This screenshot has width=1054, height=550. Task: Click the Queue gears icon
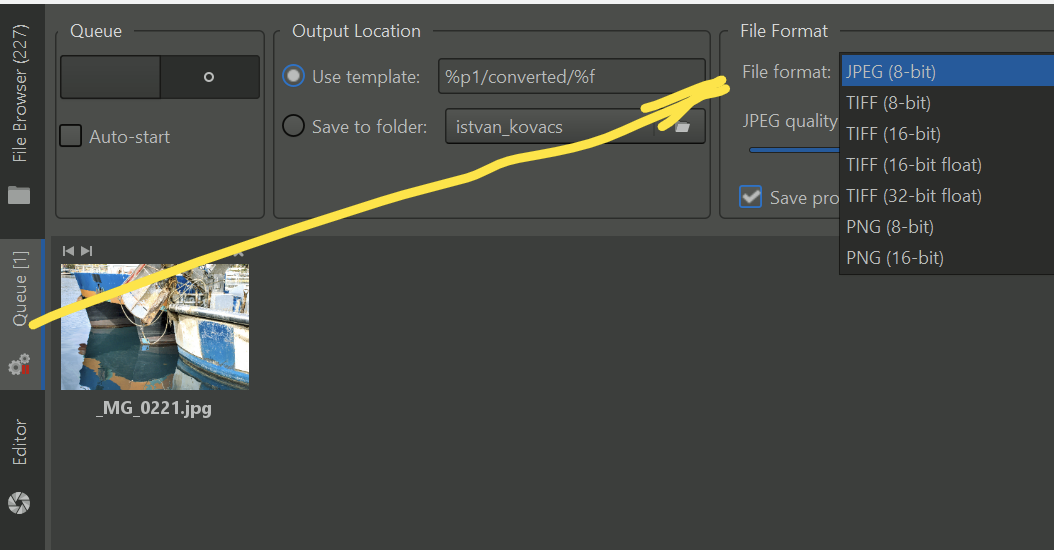(19, 366)
